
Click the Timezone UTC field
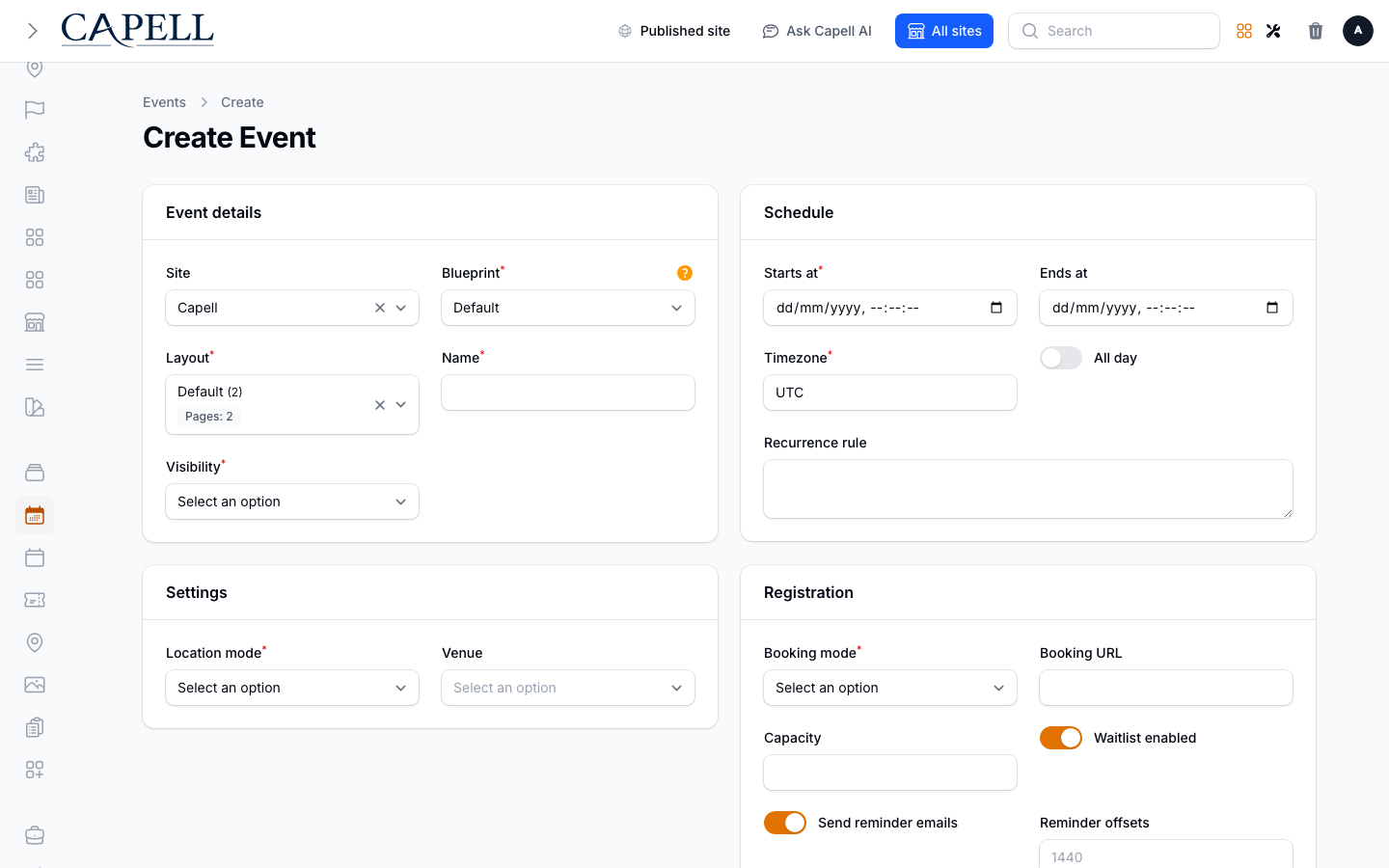[890, 393]
